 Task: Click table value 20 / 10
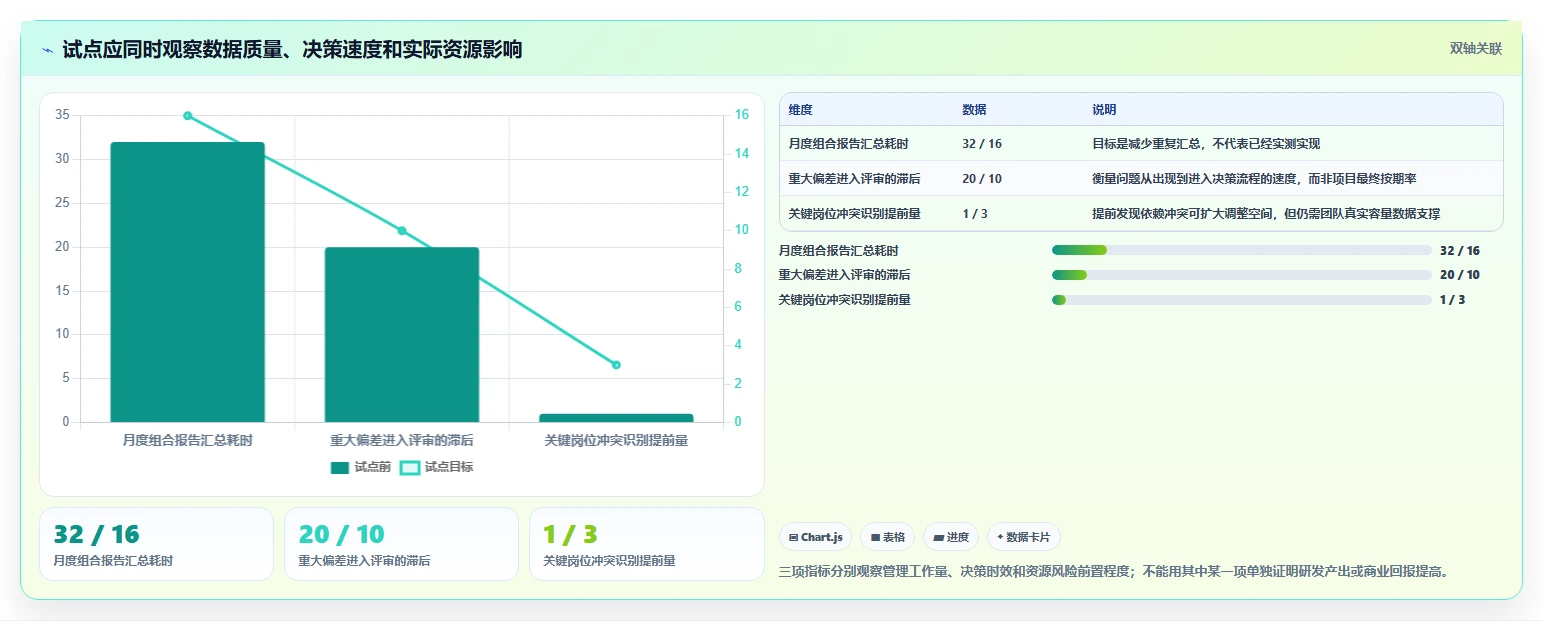tap(982, 179)
